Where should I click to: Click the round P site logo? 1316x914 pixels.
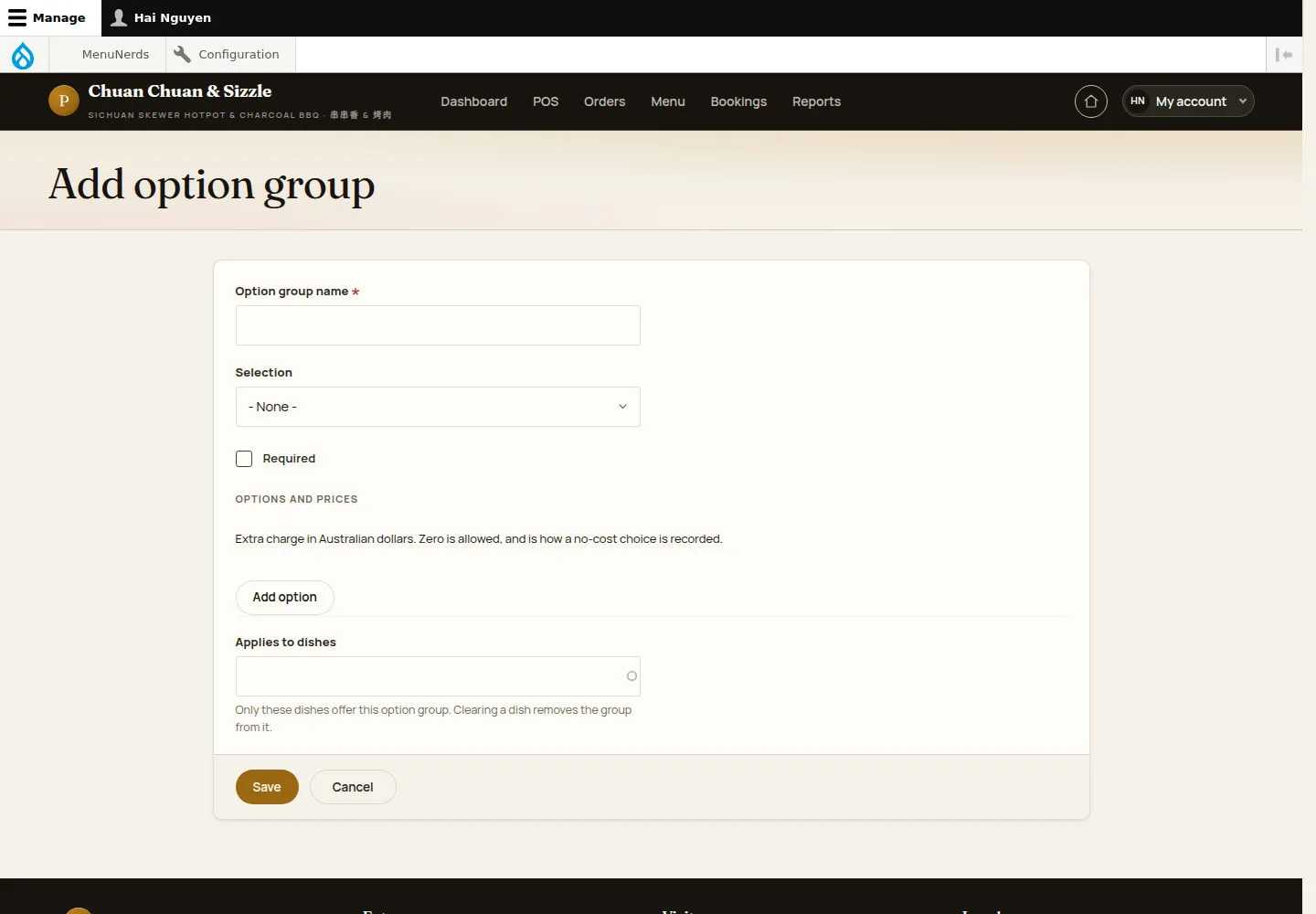[x=64, y=101]
